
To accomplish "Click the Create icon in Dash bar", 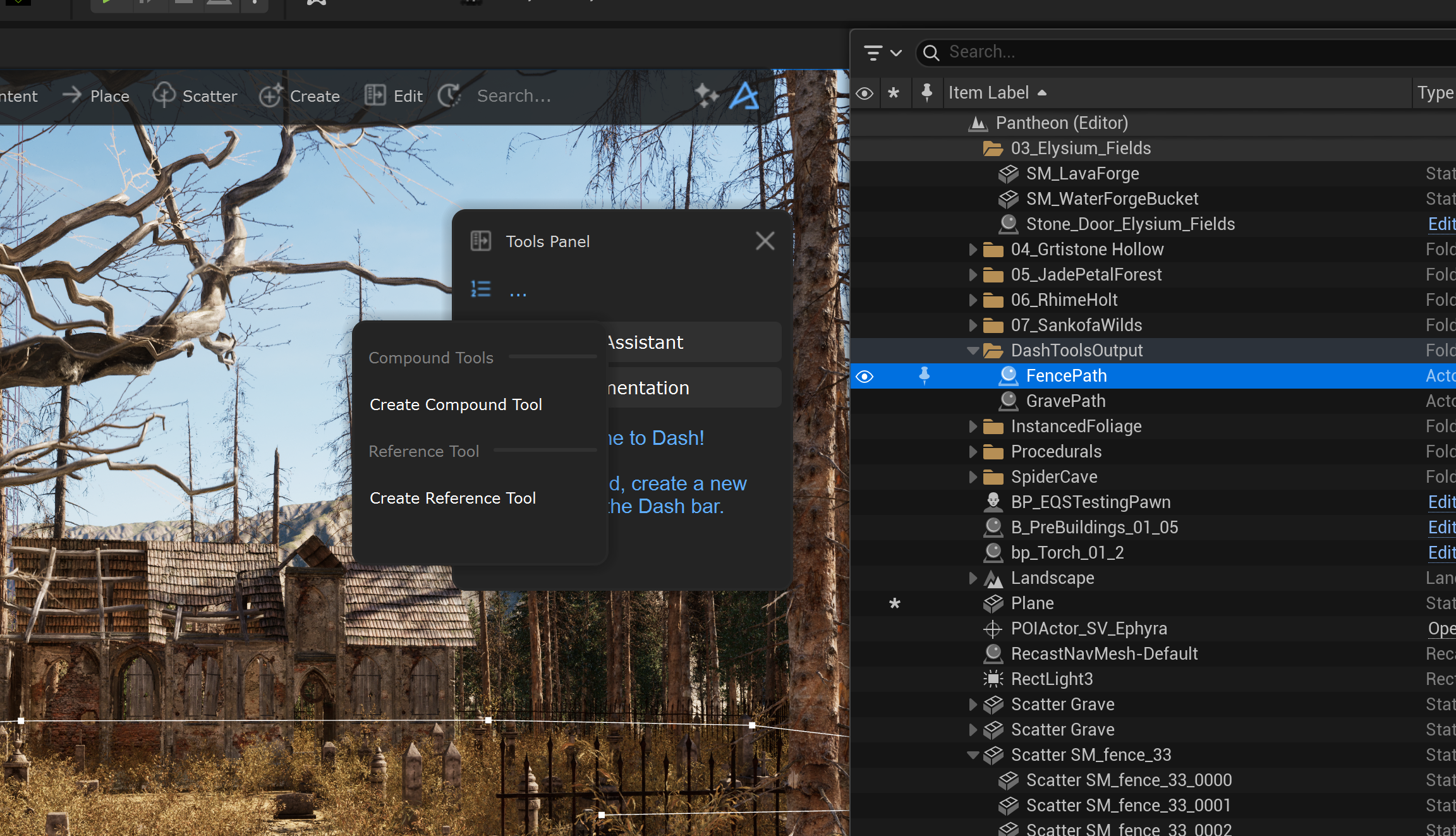I will click(x=270, y=95).
